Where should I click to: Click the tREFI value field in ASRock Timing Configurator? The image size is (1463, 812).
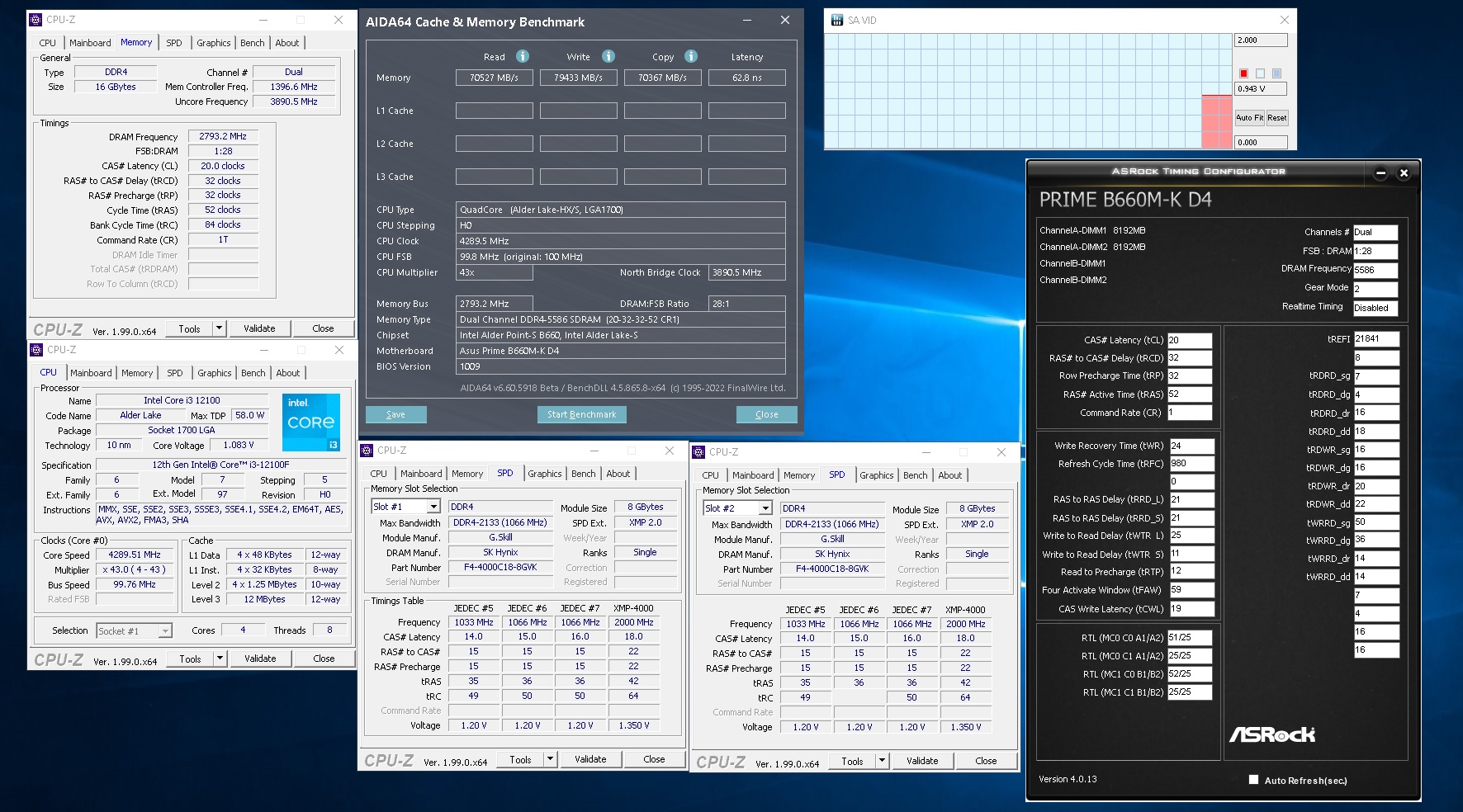click(x=1376, y=339)
